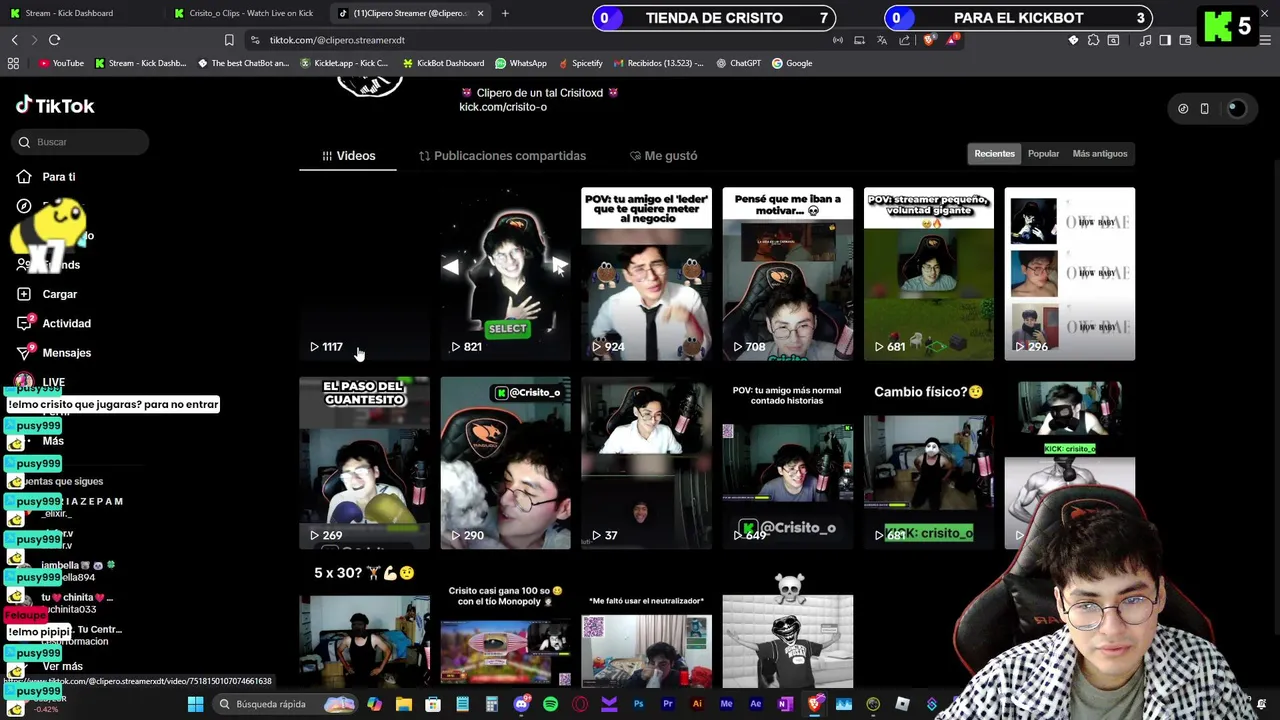Open YouTube bookmark
The image size is (1280, 720).
point(61,63)
